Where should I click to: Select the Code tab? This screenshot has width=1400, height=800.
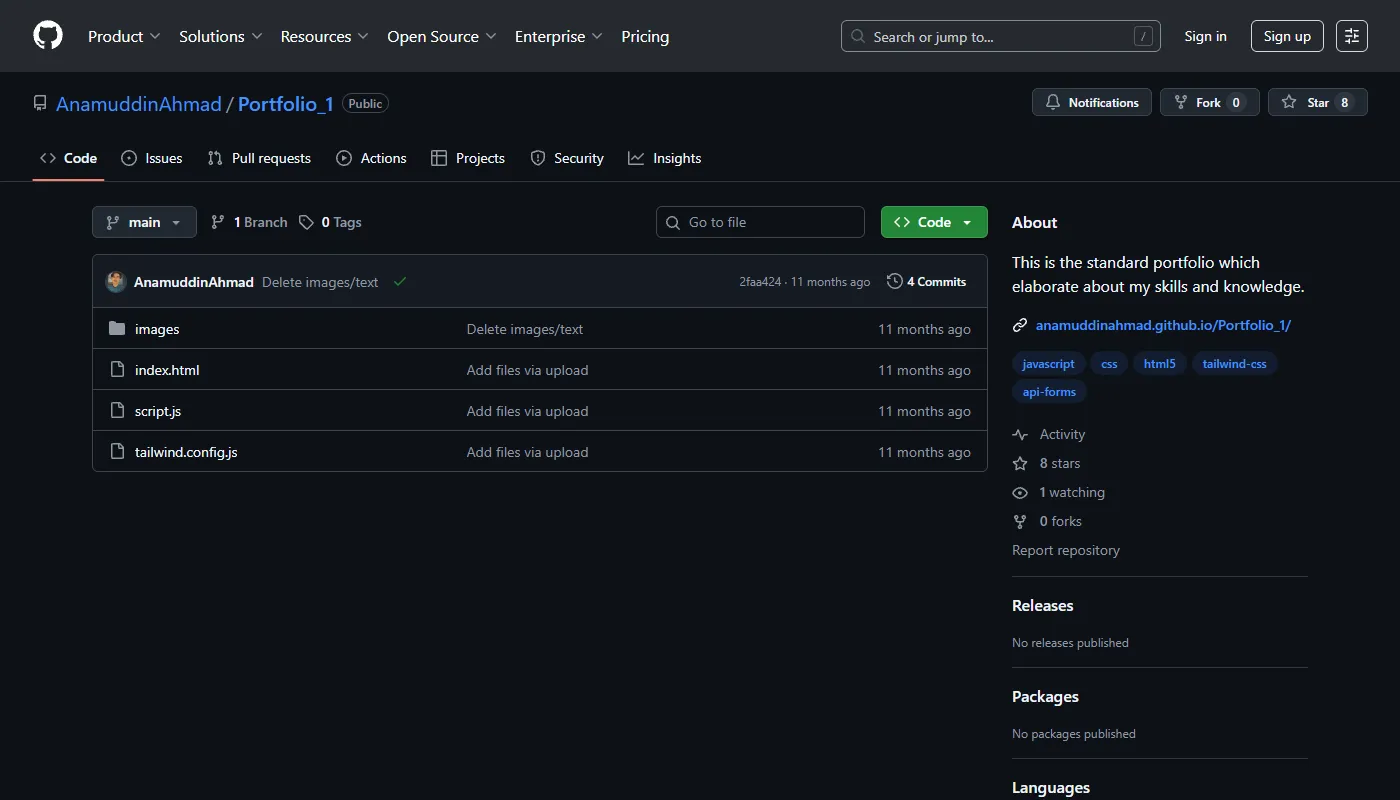[x=68, y=158]
